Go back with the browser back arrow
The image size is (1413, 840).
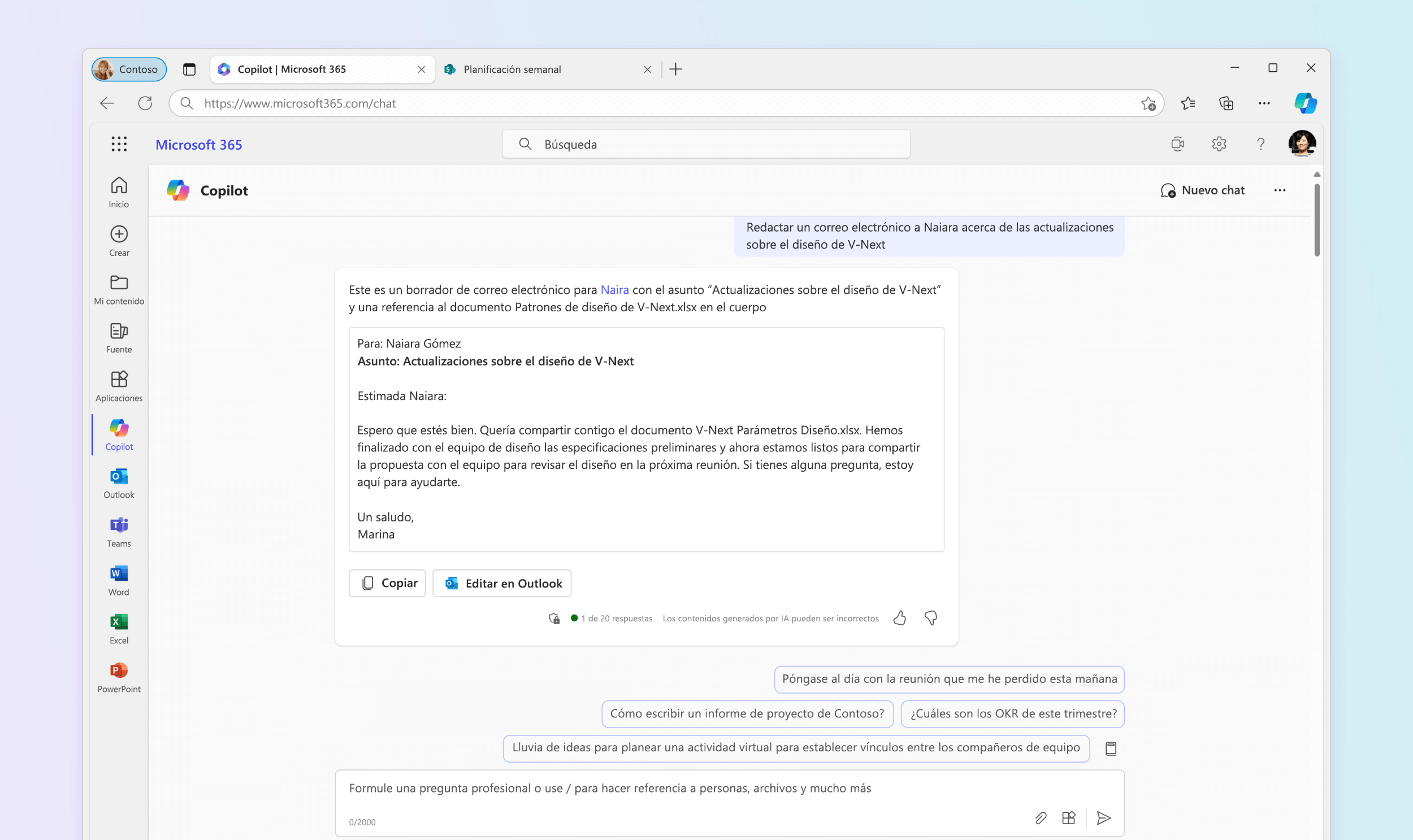click(107, 103)
